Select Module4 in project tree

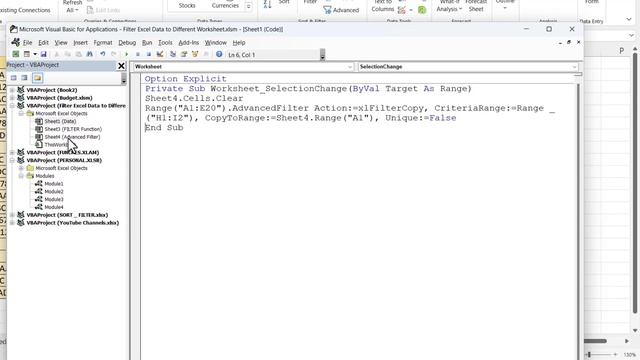(x=54, y=207)
